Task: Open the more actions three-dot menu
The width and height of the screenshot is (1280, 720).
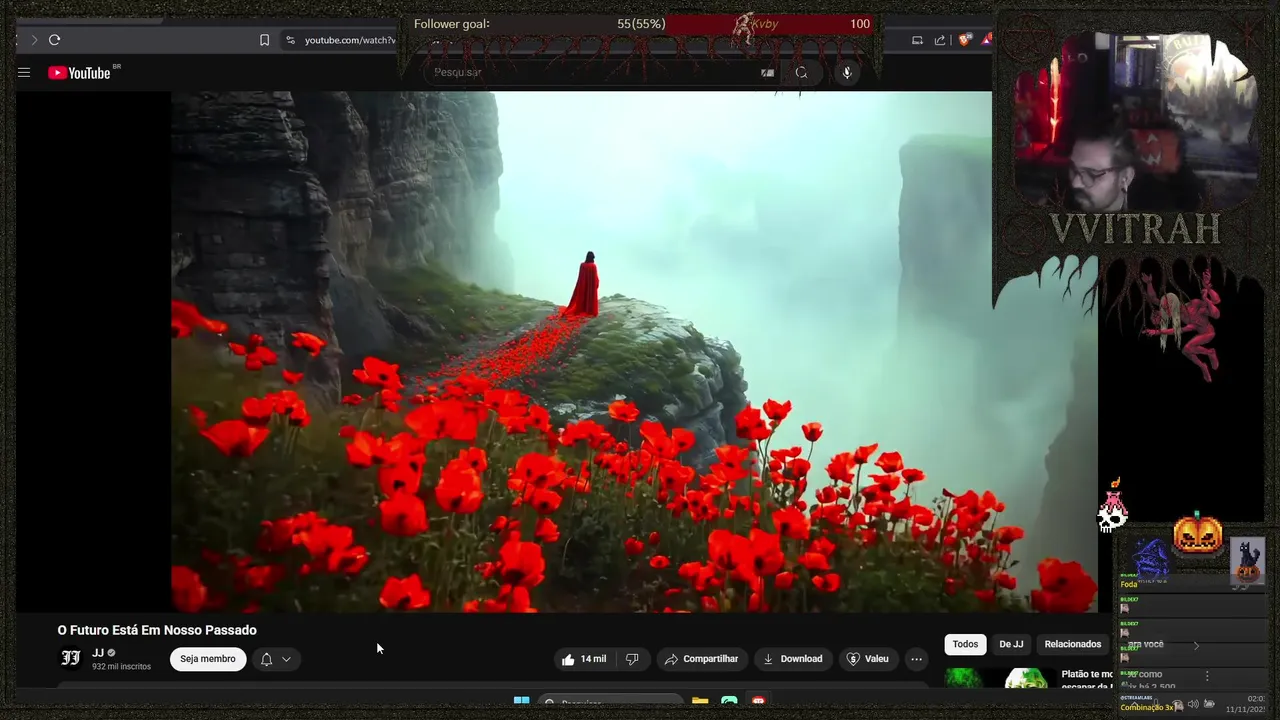Action: click(x=916, y=659)
